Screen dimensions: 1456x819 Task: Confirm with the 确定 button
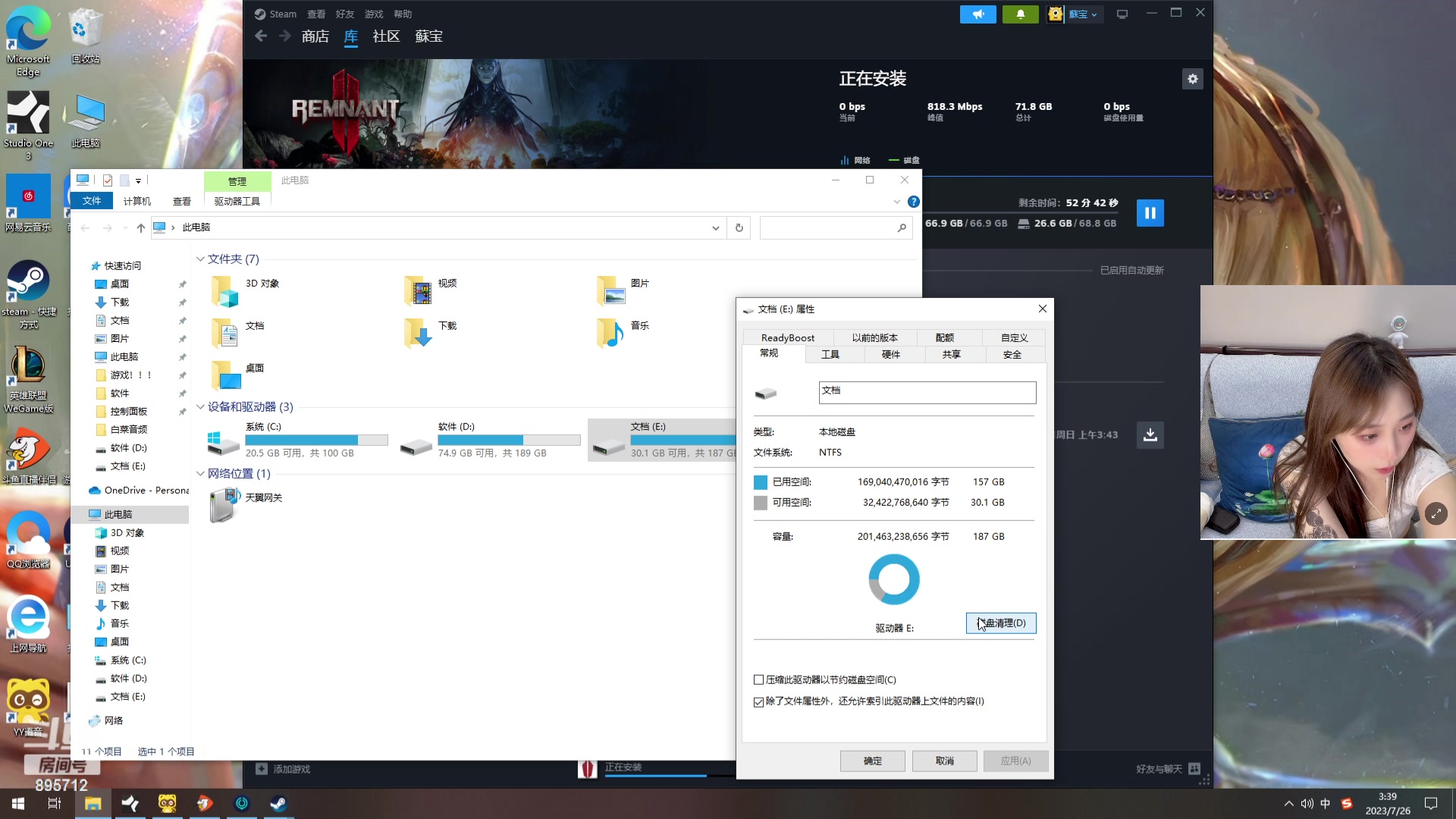pyautogui.click(x=872, y=761)
